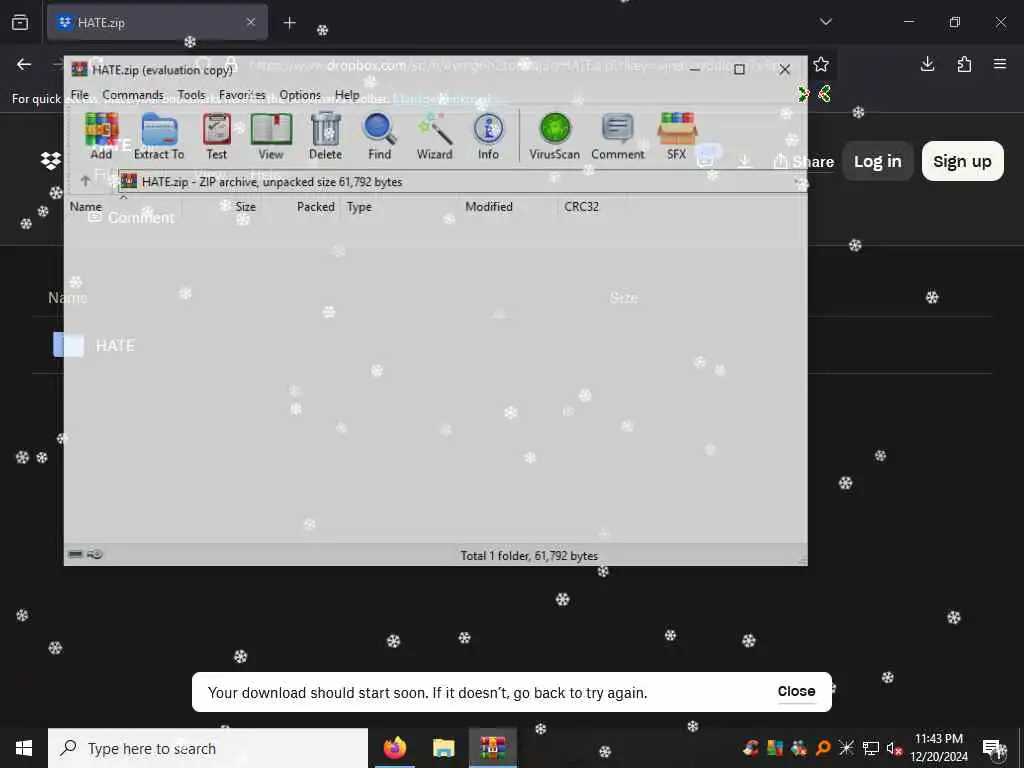Click 'Total 1 folder, 61,792 bytes' status text

(x=529, y=556)
